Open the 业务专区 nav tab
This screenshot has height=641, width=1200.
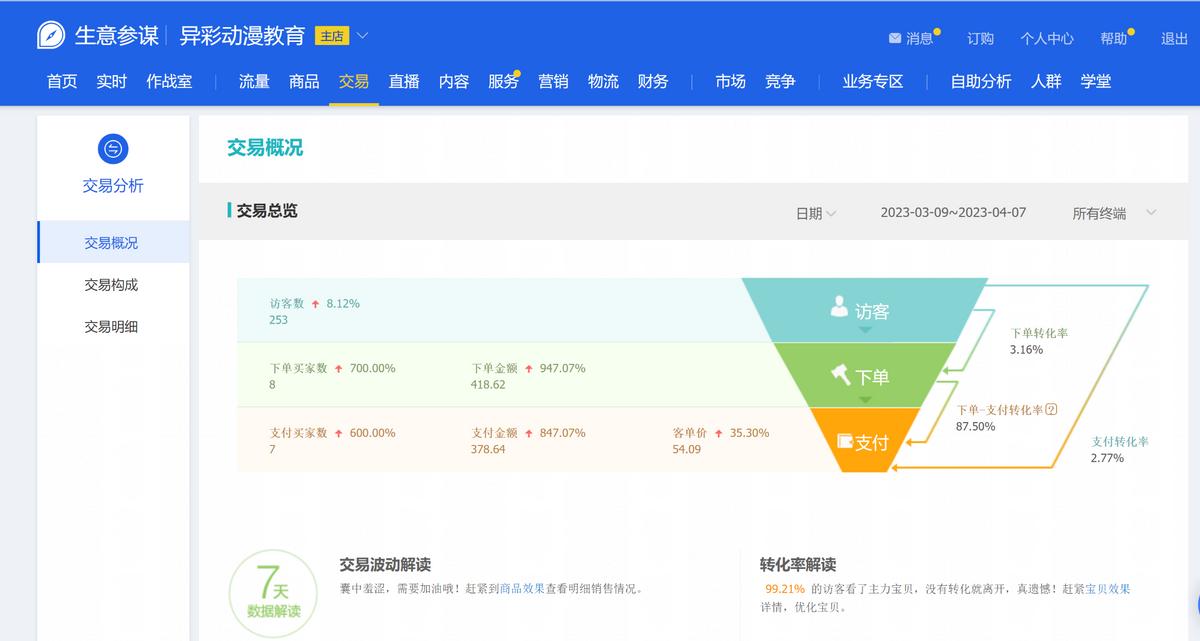point(873,81)
